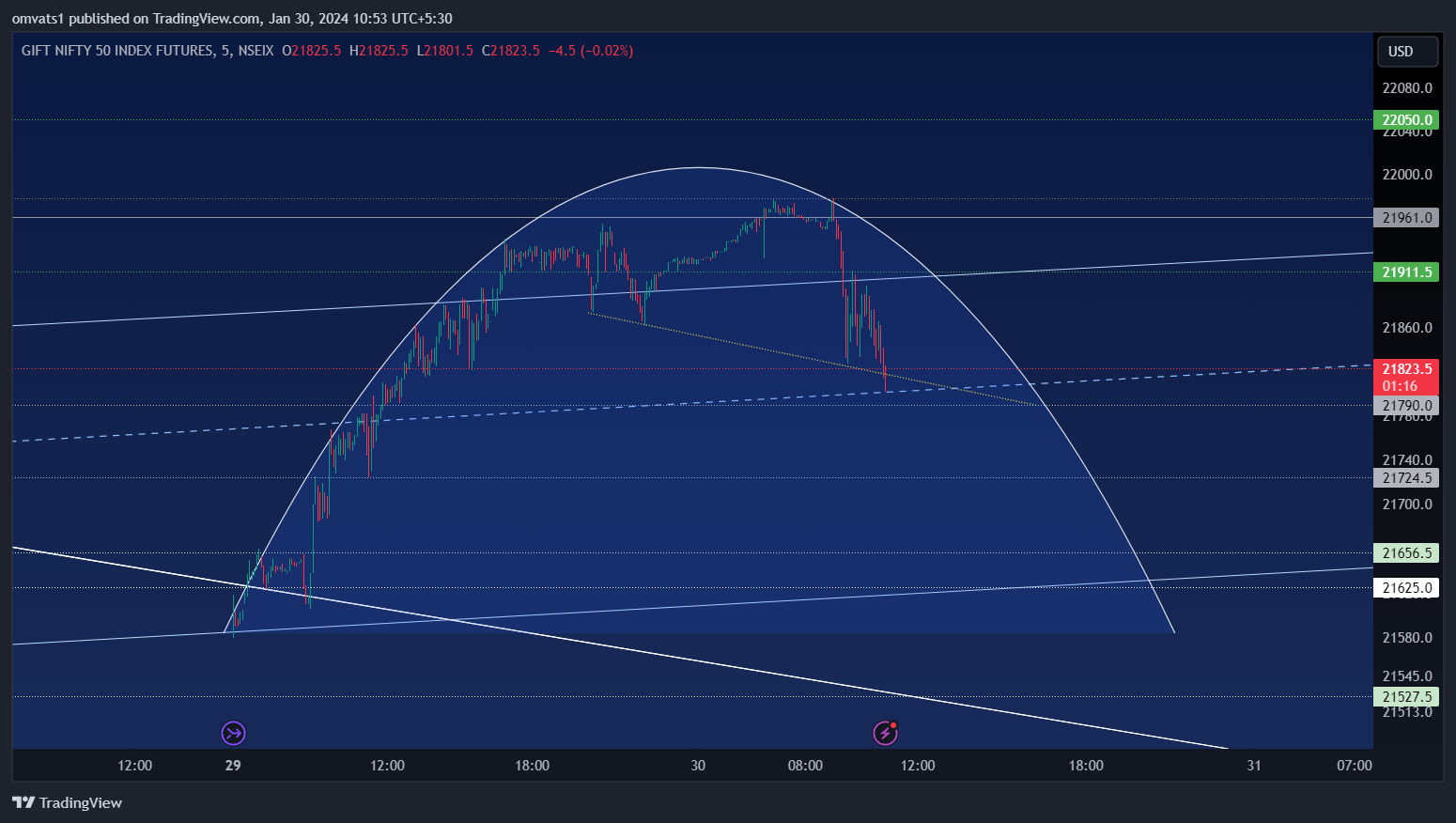1456x823 pixels.
Task: Click the change value −4.5 (−0.02%)
Action: coord(591,51)
